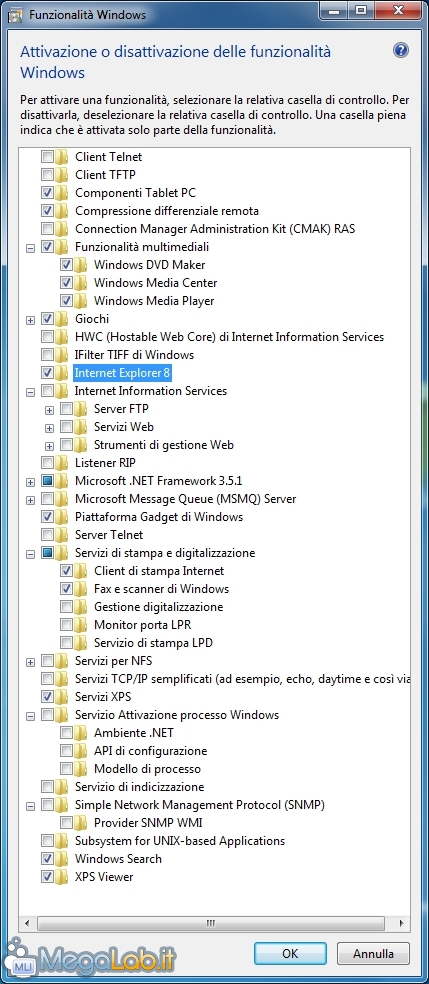
Task: Uncheck Componenti Tablet PC
Action: pyautogui.click(x=47, y=193)
